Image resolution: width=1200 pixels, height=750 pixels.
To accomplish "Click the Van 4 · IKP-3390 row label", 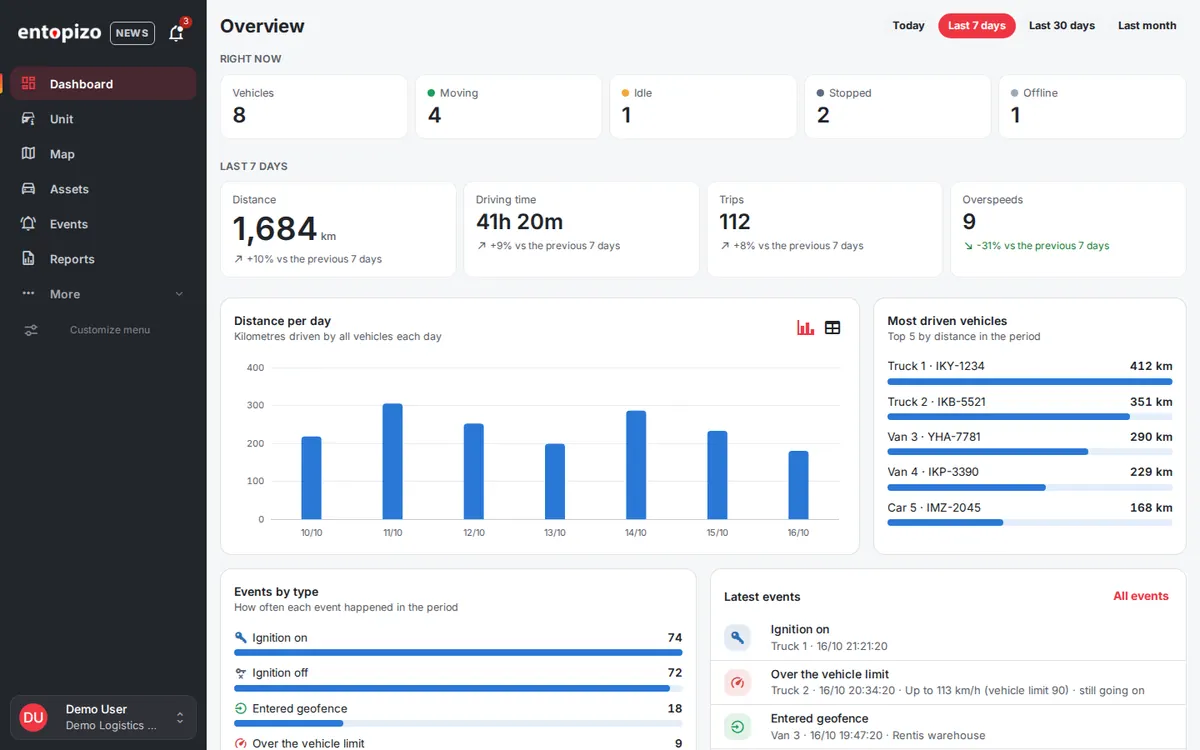I will (933, 472).
